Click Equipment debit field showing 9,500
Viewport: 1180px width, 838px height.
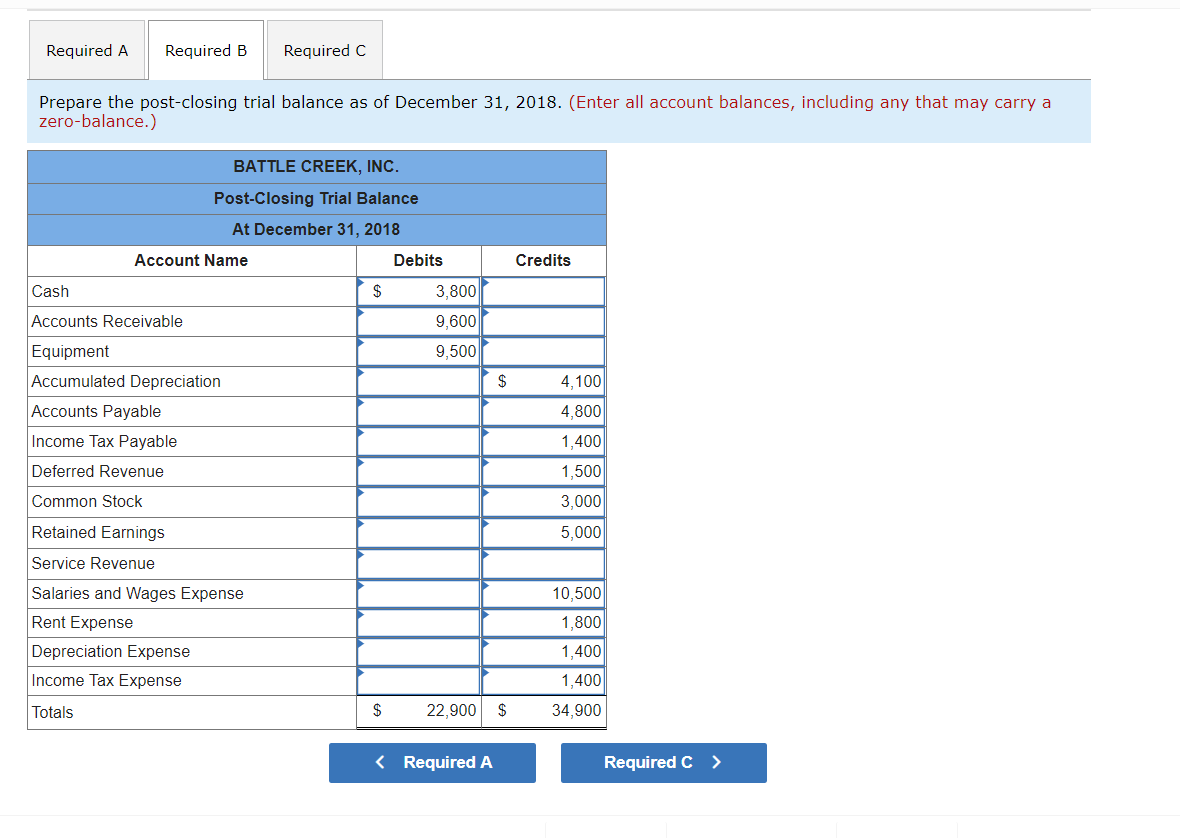[418, 351]
